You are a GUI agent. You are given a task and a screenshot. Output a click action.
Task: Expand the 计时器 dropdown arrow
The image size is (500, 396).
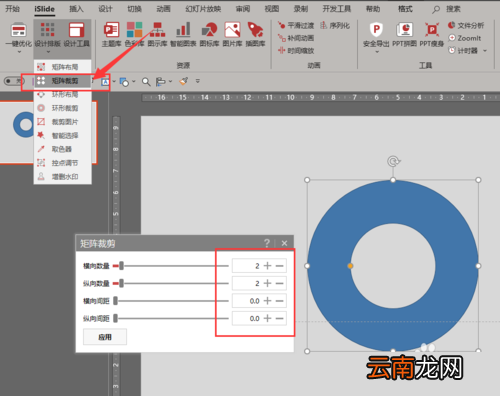[485, 51]
